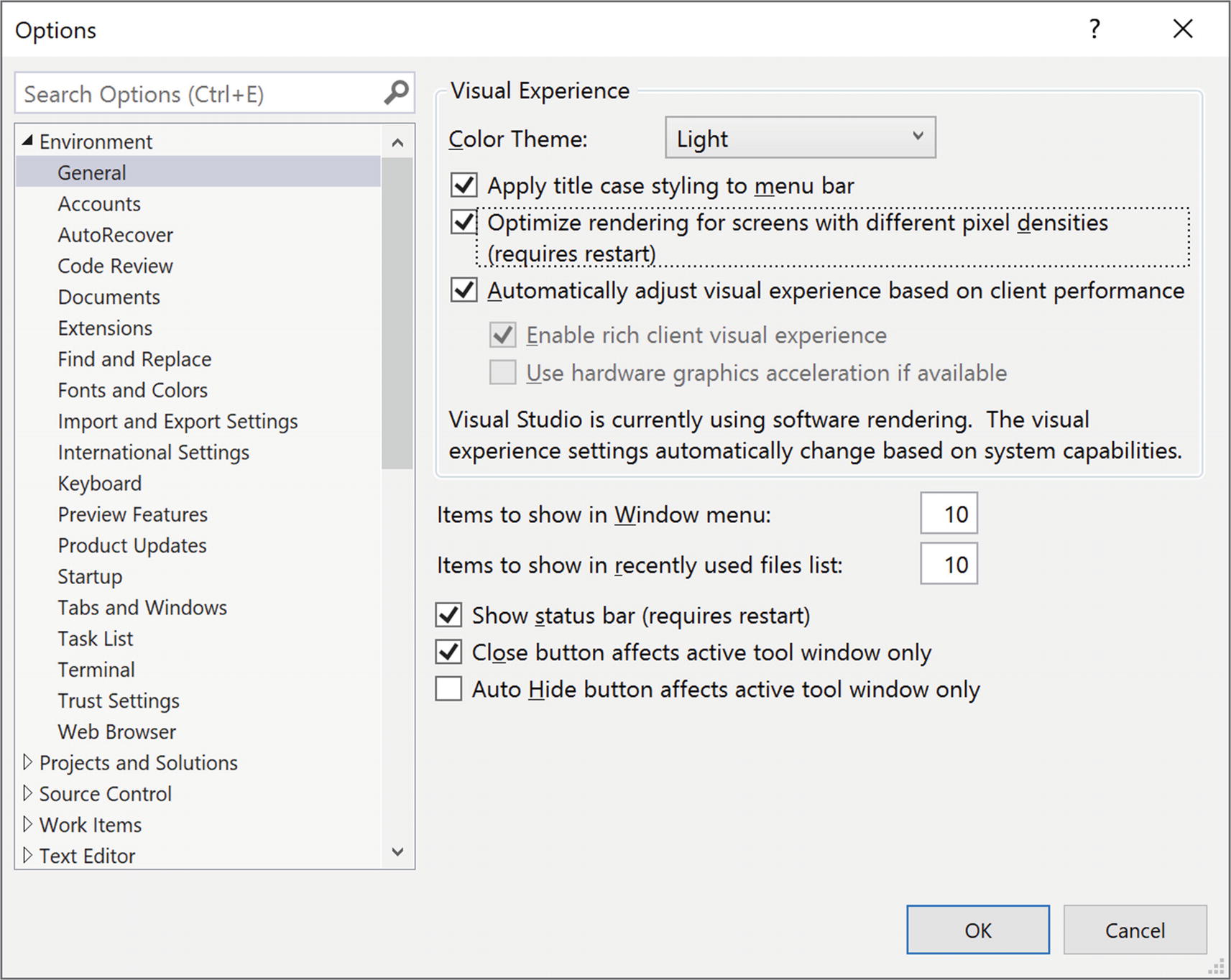Viewport: 1231px width, 980px height.
Task: Expand the Source Control node
Action: (27, 793)
